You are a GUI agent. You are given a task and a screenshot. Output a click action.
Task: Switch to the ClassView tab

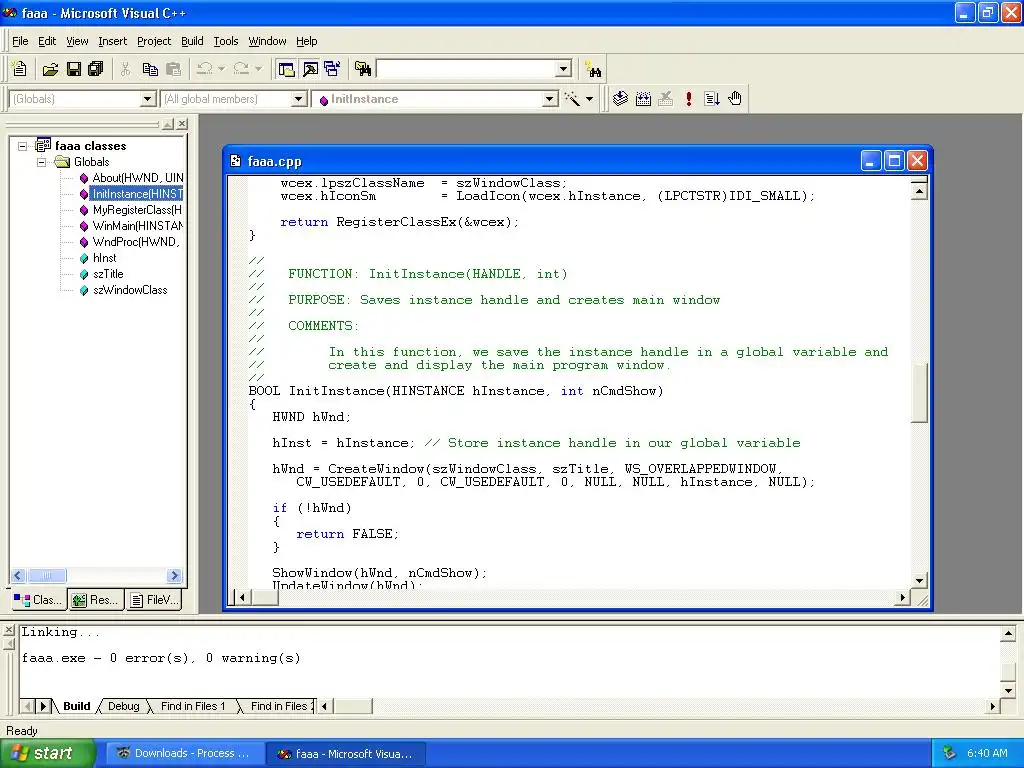click(x=38, y=600)
